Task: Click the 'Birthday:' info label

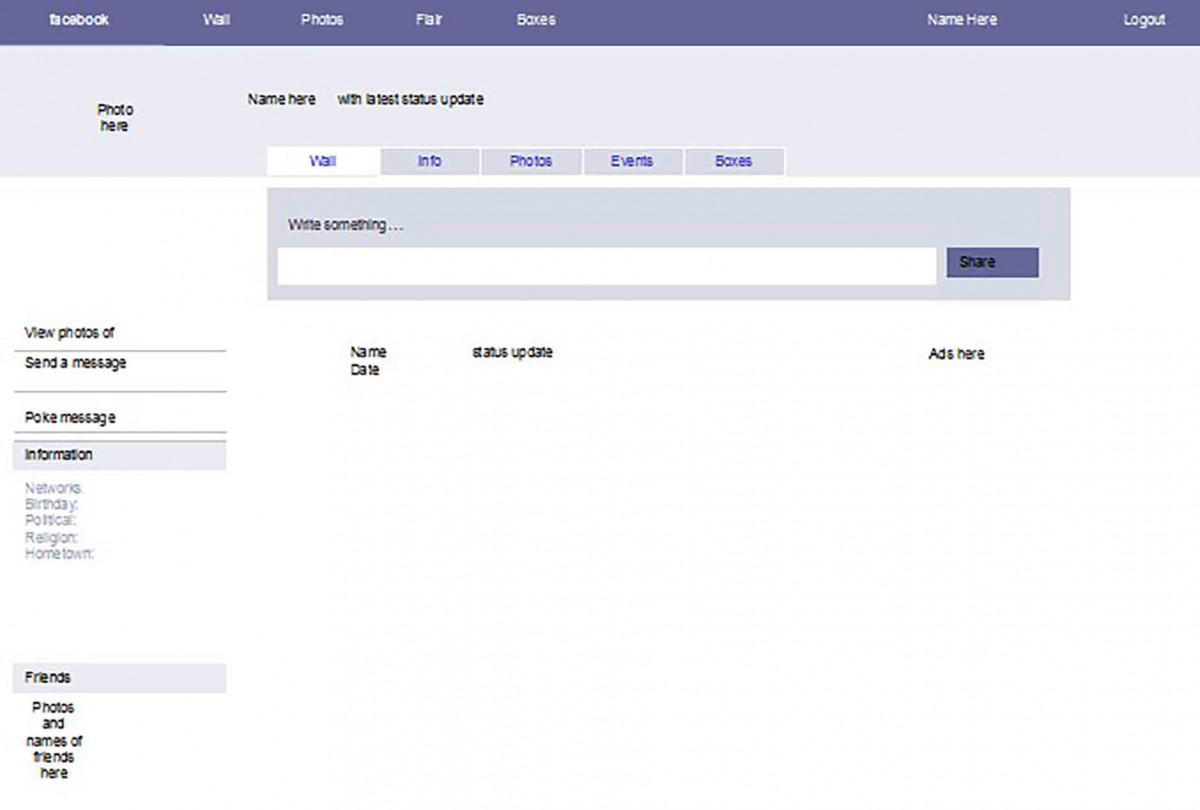Action: pos(52,505)
